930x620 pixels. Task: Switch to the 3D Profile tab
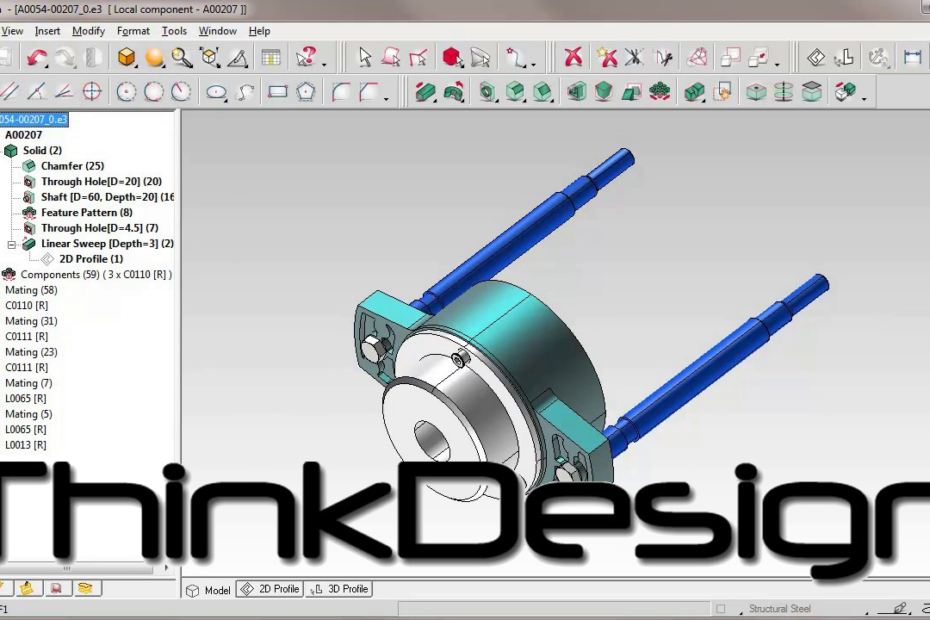click(x=339, y=589)
